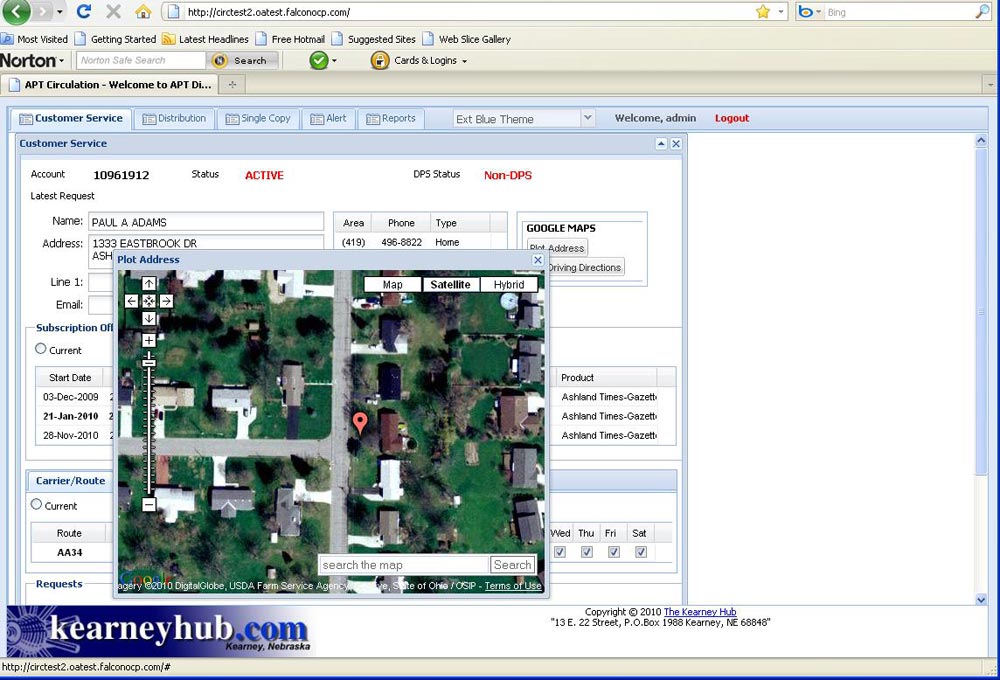Click the Logout link
Viewport: 1000px width, 680px height.
(731, 118)
